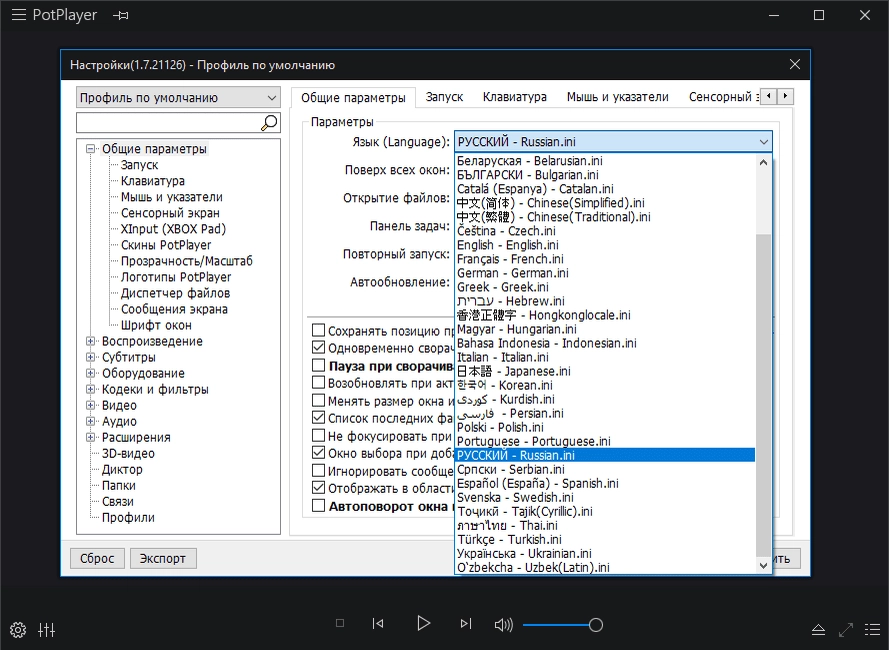Select 'Polski - Polish.ini' language entry

(606, 427)
